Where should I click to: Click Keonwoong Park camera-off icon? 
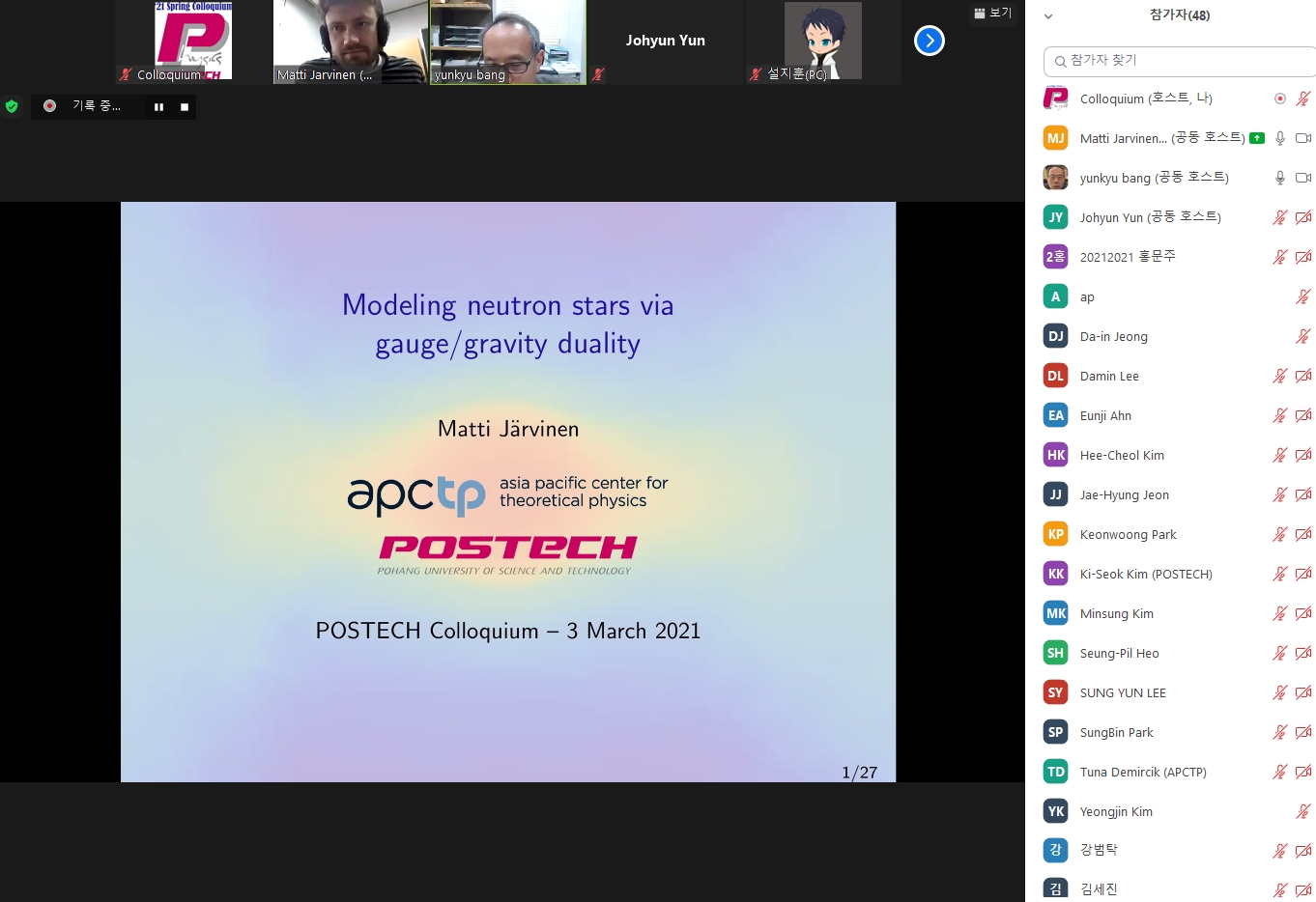point(1303,534)
